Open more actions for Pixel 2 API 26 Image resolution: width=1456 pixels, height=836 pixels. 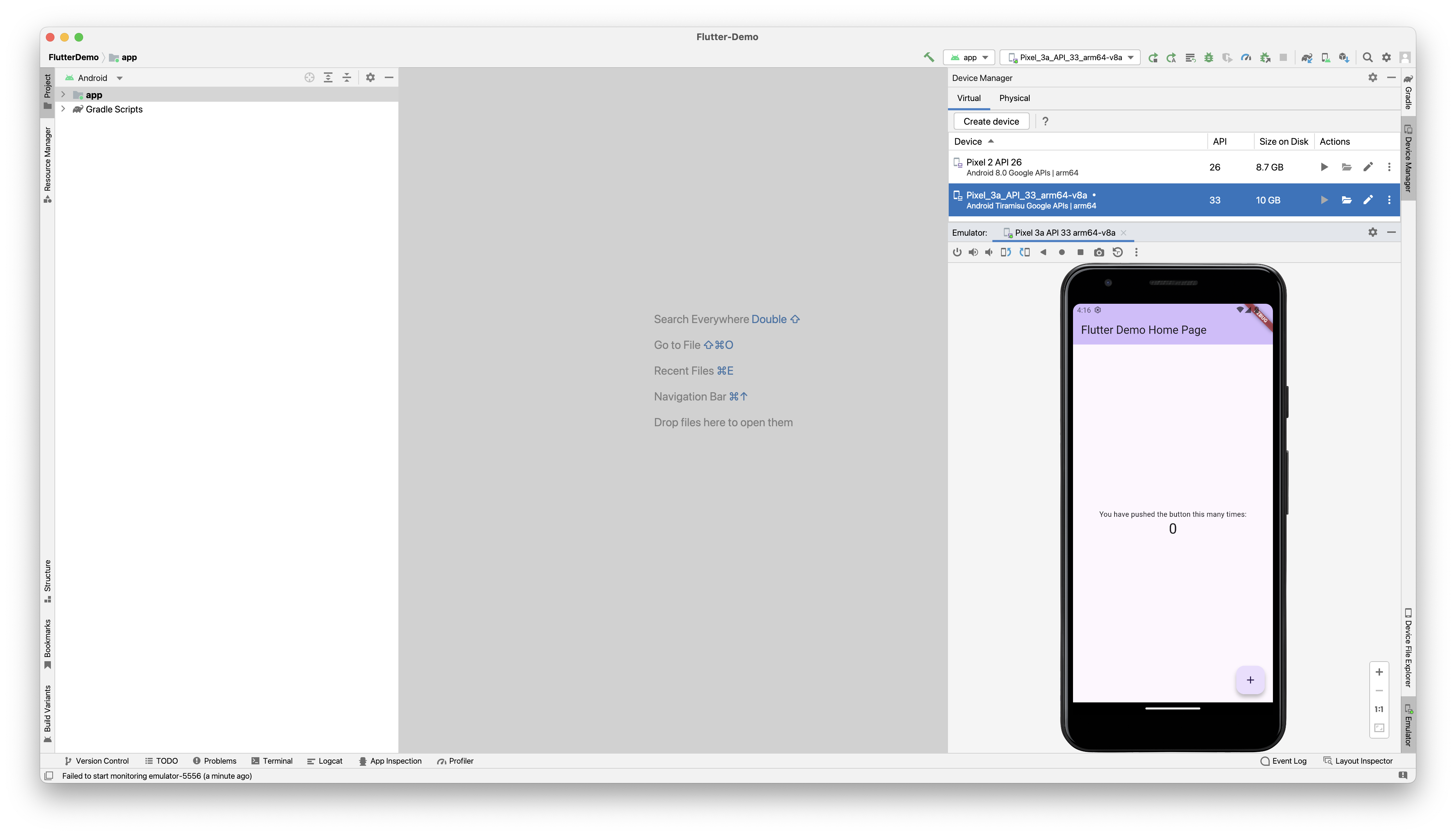pos(1389,167)
